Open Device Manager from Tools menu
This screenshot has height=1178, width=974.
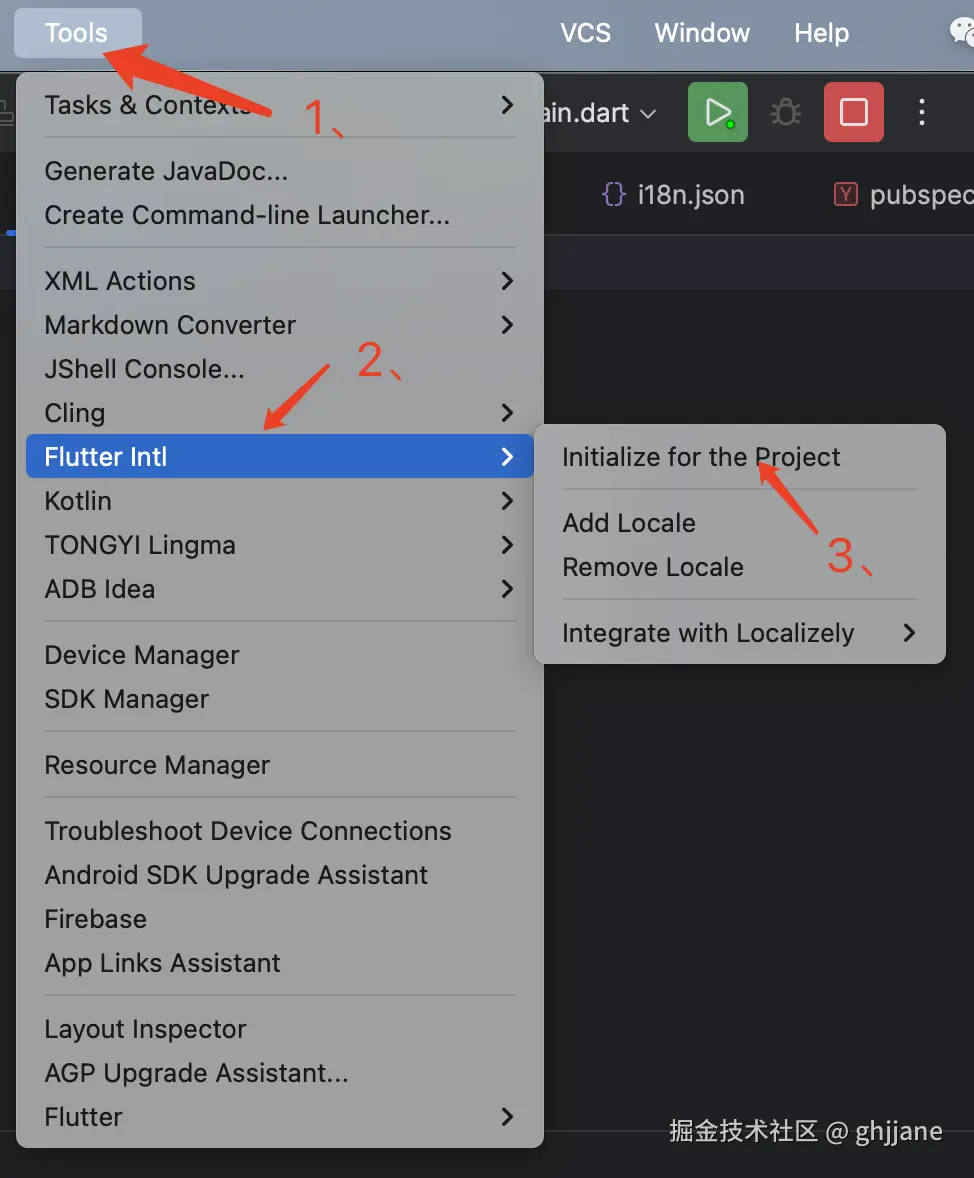142,655
